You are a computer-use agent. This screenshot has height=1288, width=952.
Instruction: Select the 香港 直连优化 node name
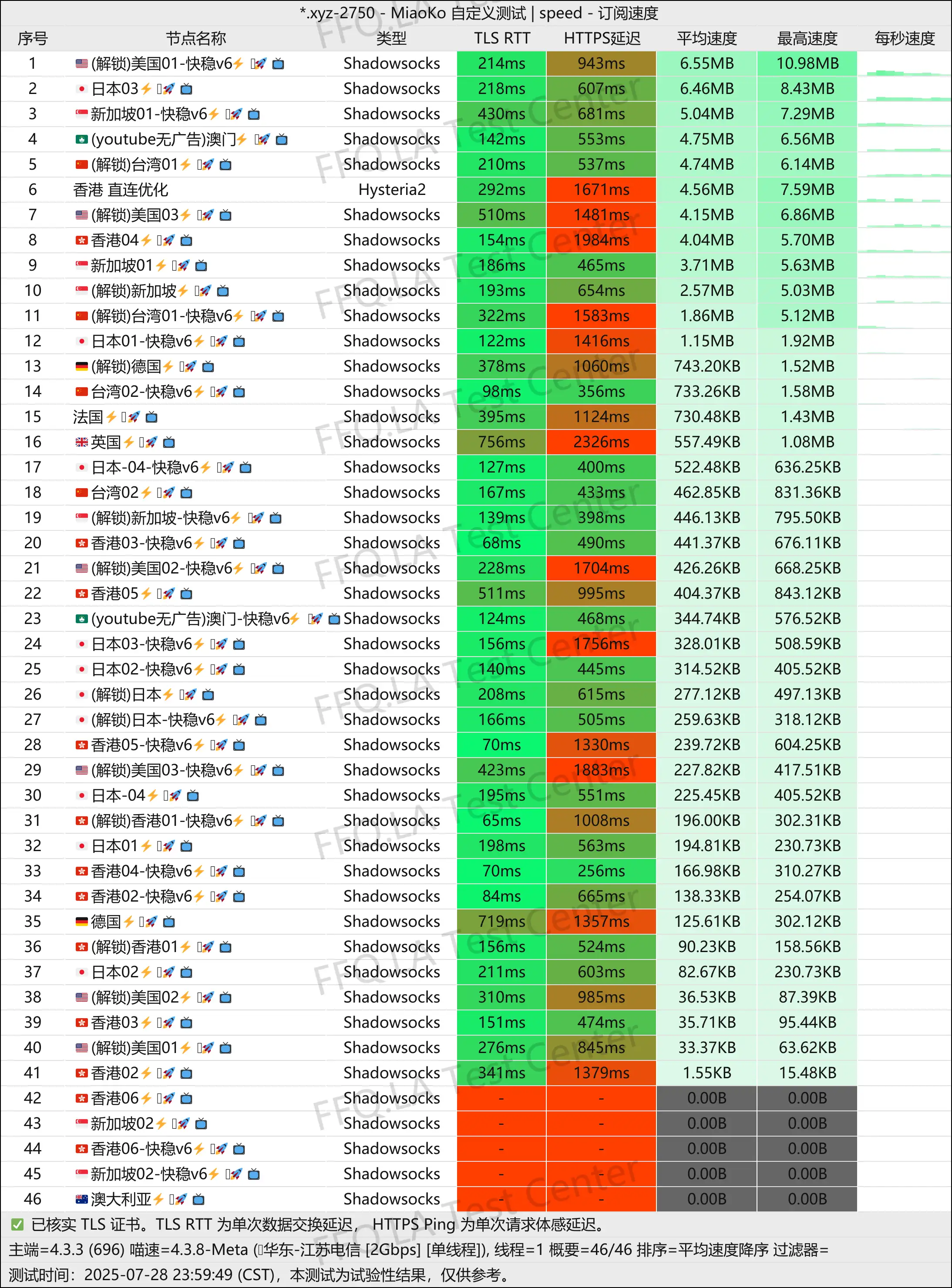[x=121, y=190]
